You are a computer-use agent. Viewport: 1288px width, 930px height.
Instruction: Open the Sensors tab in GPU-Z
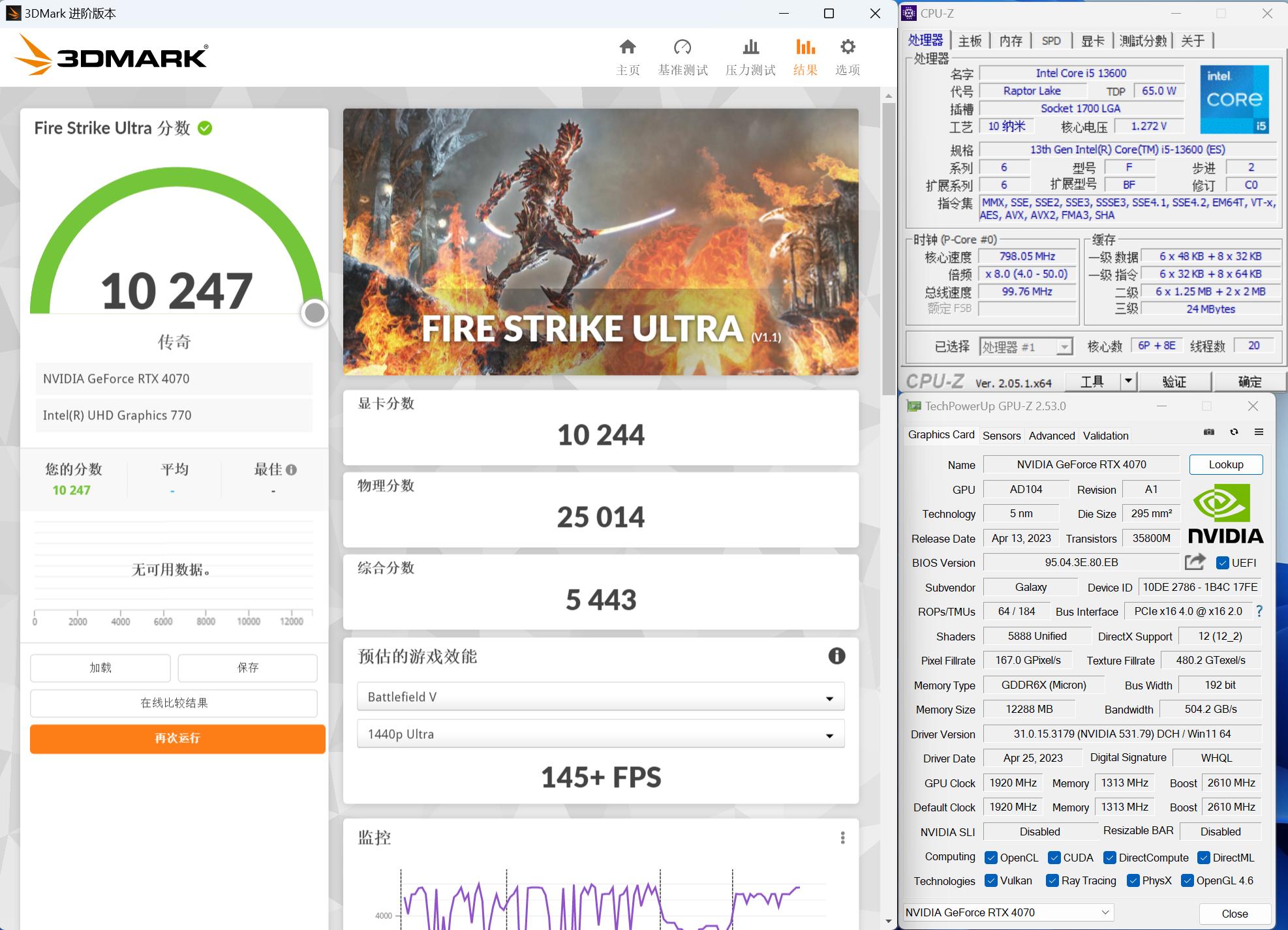[1002, 435]
